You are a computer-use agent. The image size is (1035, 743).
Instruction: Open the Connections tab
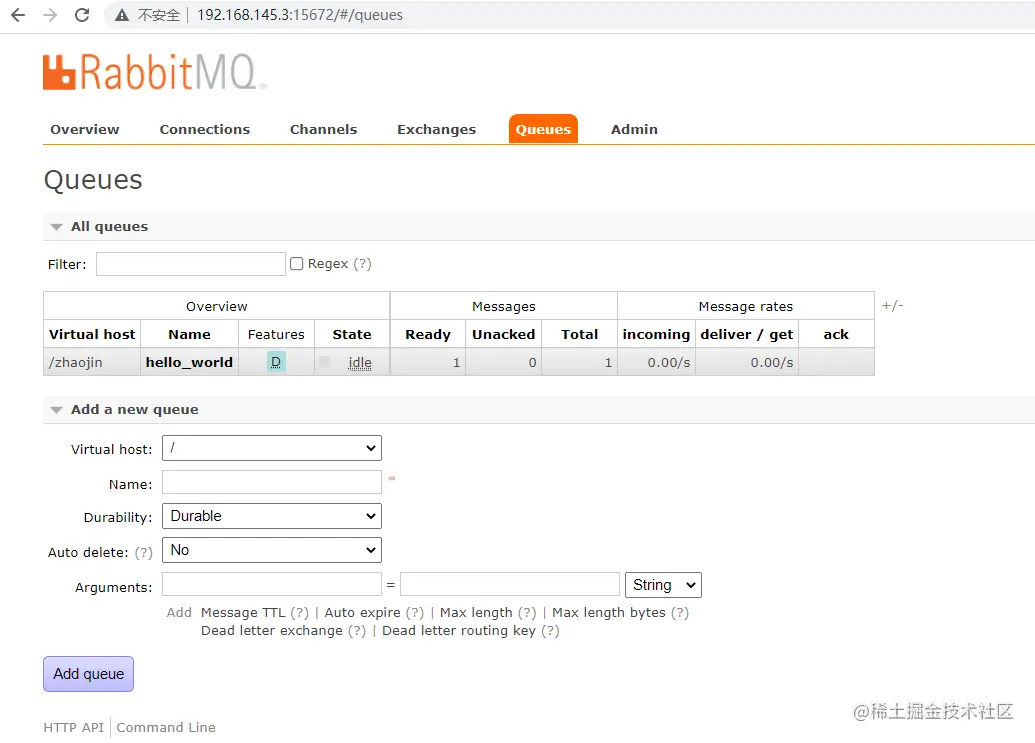point(205,129)
